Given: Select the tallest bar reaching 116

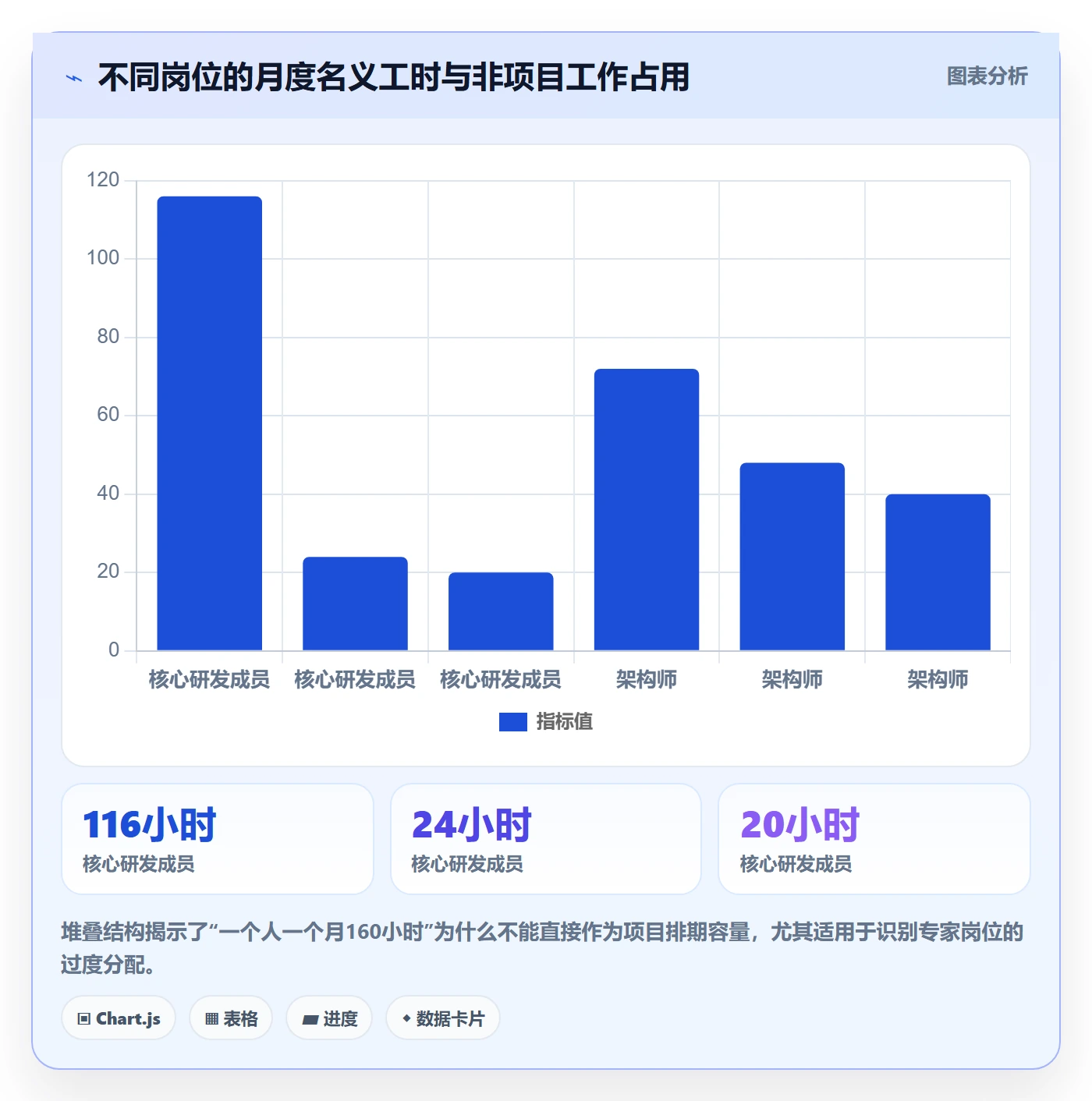Looking at the screenshot, I should (x=210, y=423).
